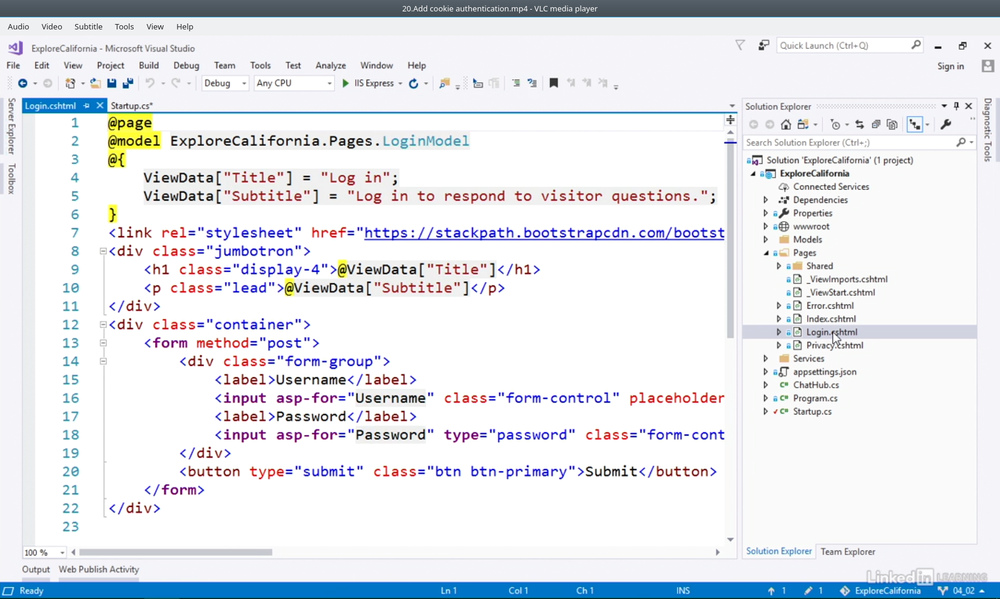Switch to the Startup.cs tab
The width and height of the screenshot is (1000, 599).
131,106
